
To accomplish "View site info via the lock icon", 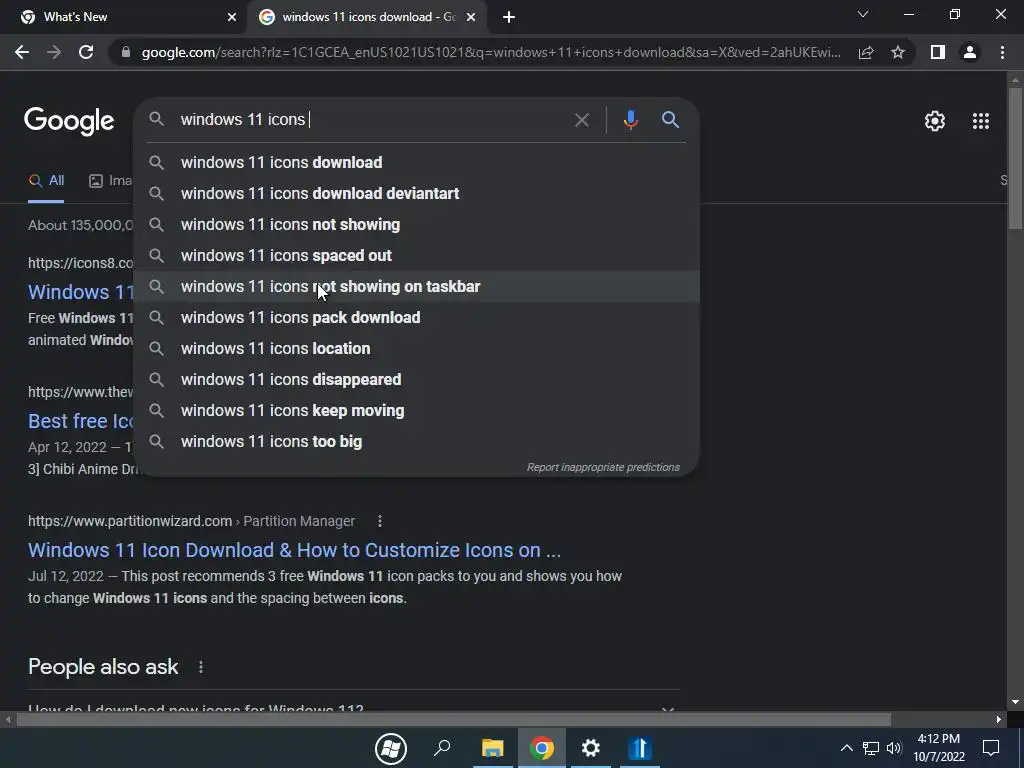I will point(126,52).
